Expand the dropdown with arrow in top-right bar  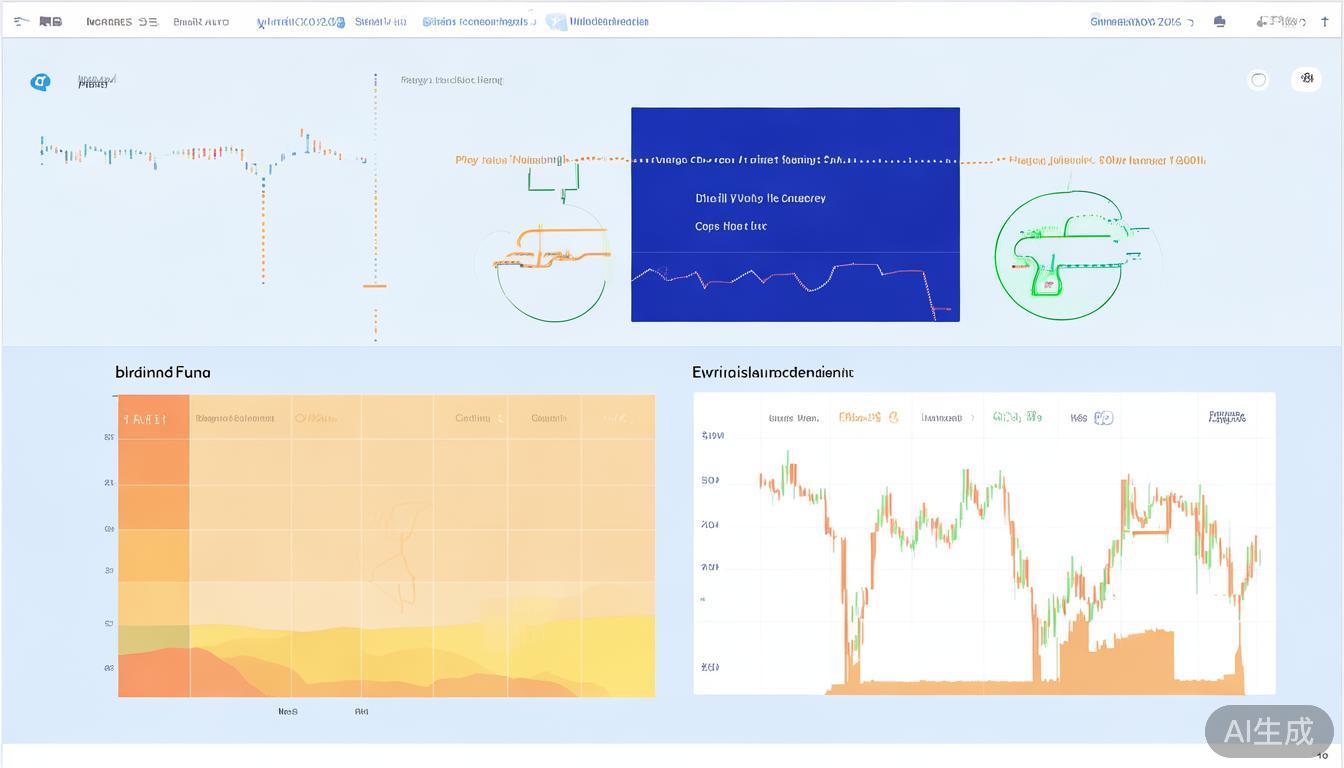(x=1141, y=21)
